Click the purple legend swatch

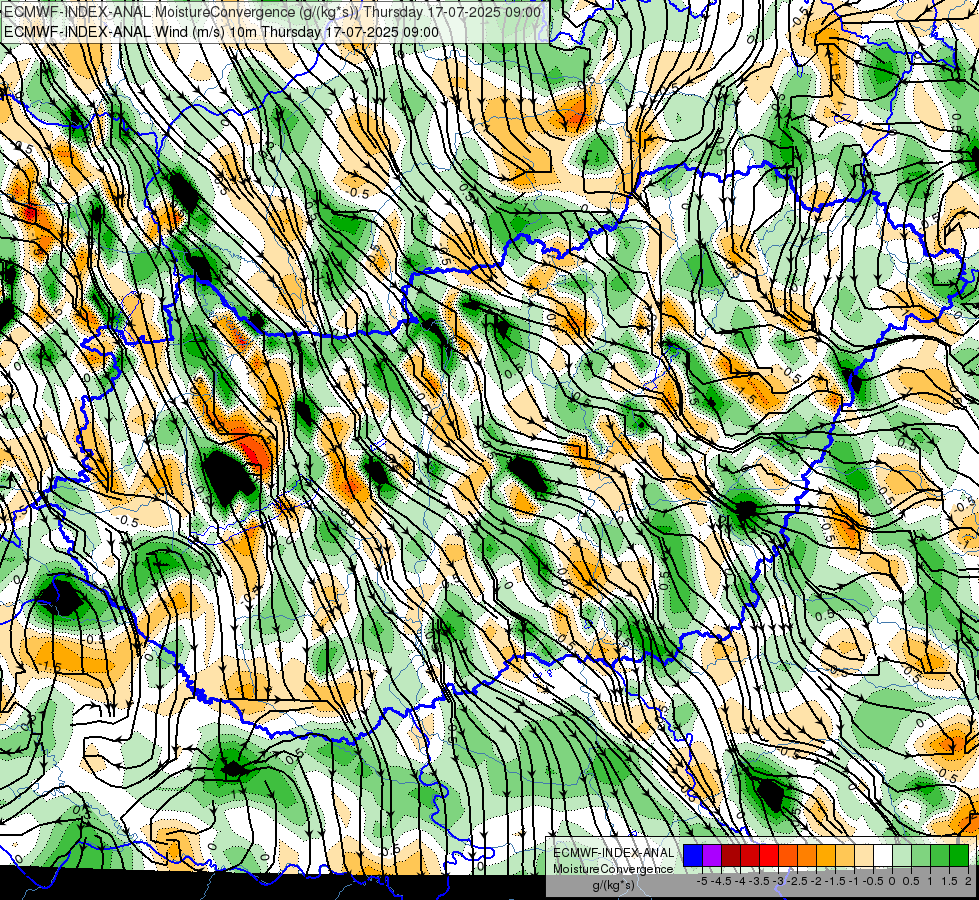pos(712,856)
